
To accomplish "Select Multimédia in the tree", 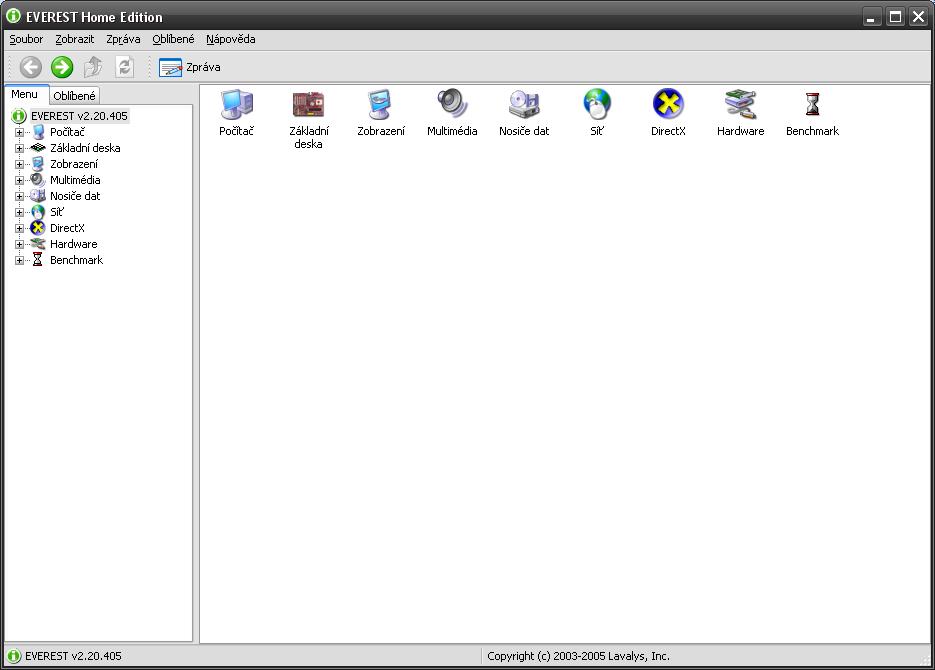I will 75,180.
